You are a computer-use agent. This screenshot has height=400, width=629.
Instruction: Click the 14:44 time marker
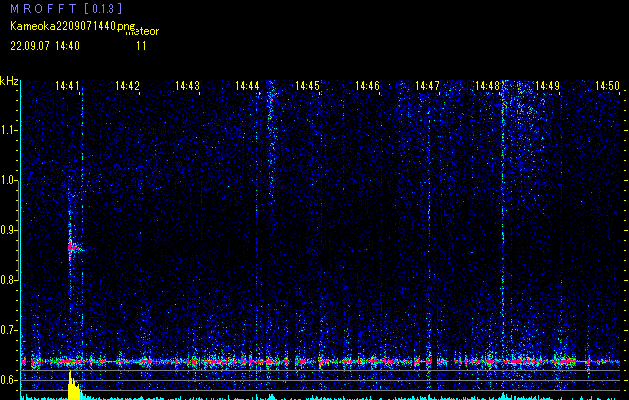247,86
